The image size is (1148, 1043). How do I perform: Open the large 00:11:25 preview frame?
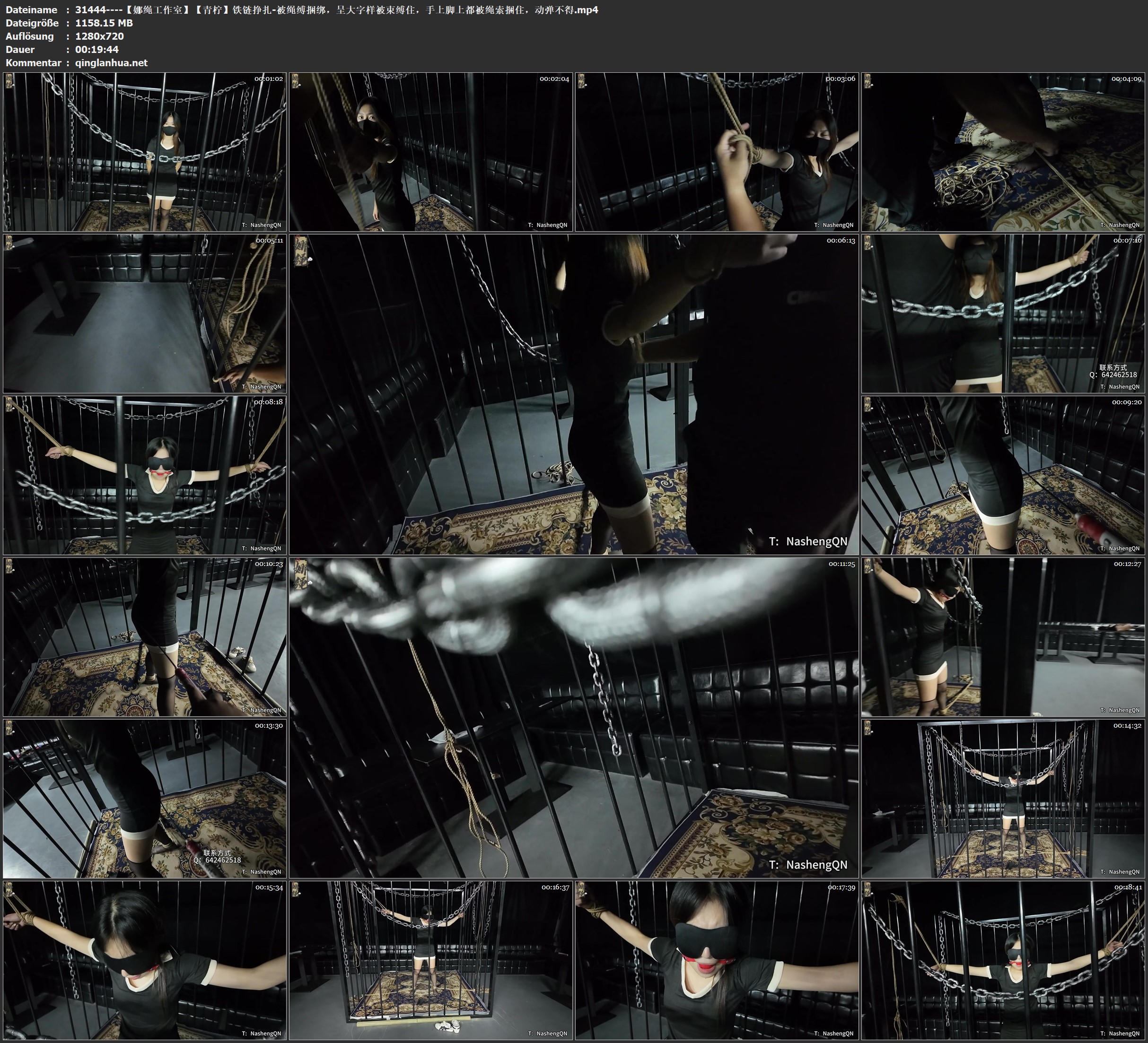574,717
